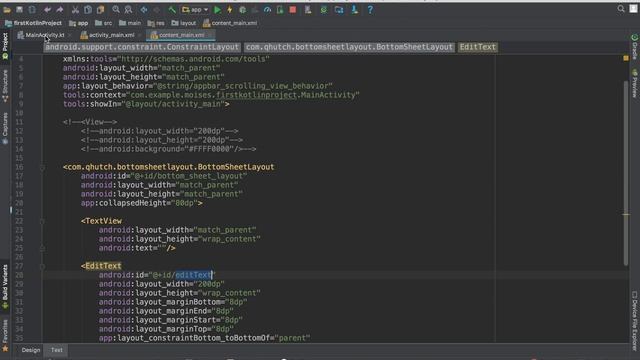The image size is (640, 360).
Task: Click the Replace icon
Action: point(128,9)
